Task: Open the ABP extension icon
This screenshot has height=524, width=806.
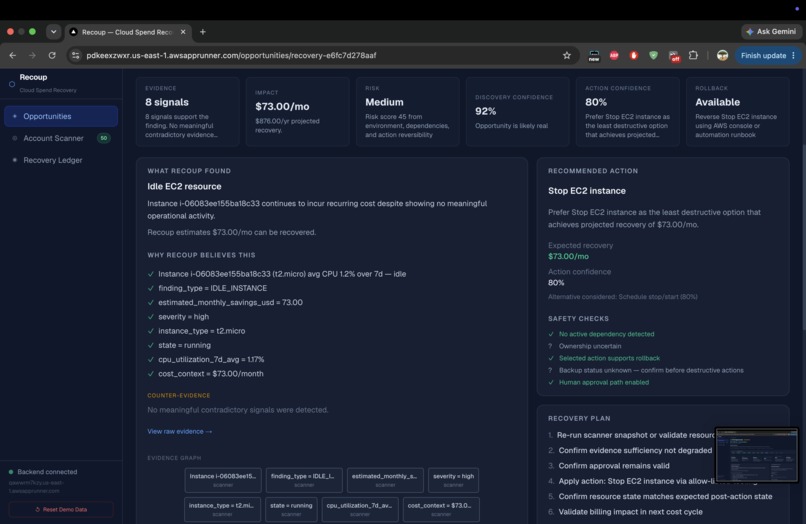Action: (x=614, y=56)
